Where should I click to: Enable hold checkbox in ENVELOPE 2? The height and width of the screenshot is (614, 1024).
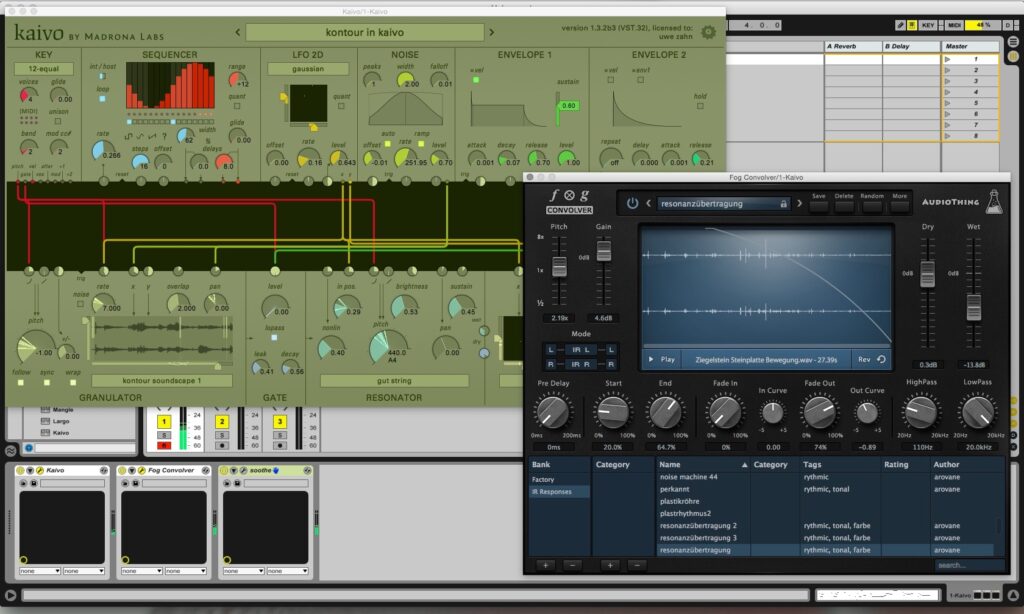(x=700, y=106)
